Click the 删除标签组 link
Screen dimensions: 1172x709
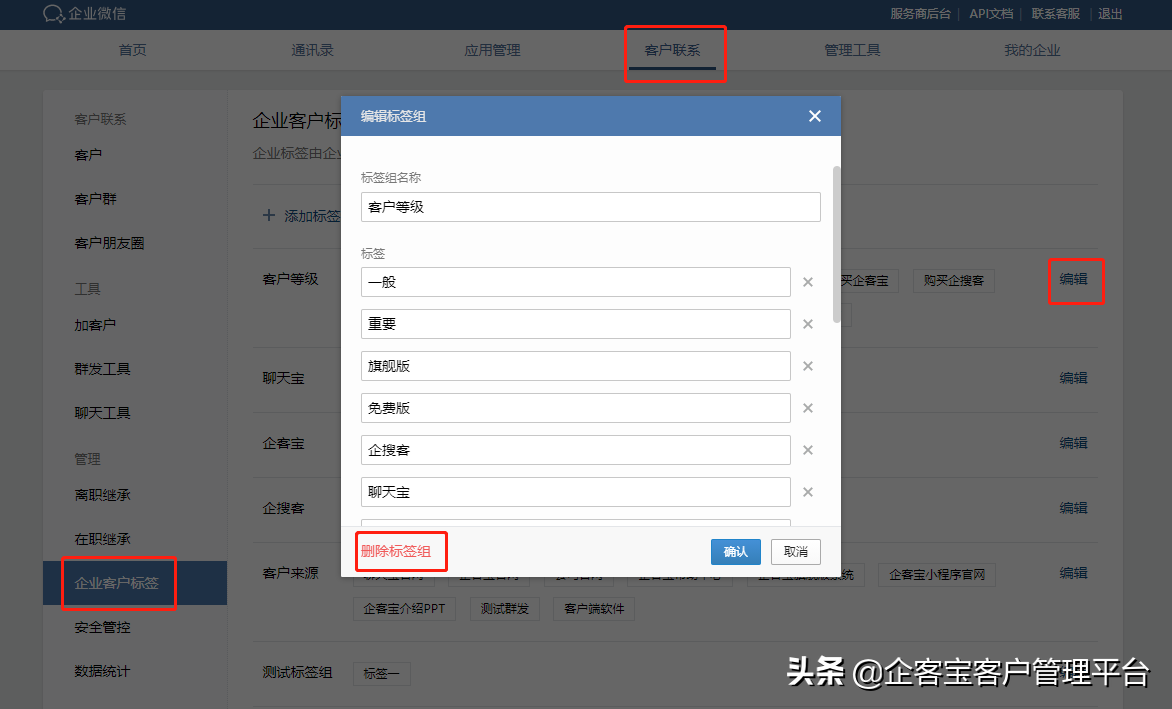396,551
